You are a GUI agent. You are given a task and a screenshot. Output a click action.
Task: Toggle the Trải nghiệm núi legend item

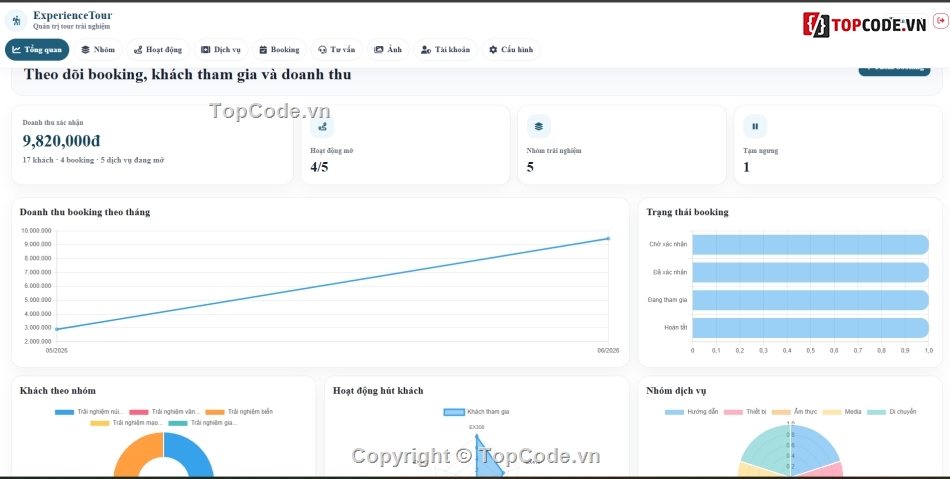point(89,412)
